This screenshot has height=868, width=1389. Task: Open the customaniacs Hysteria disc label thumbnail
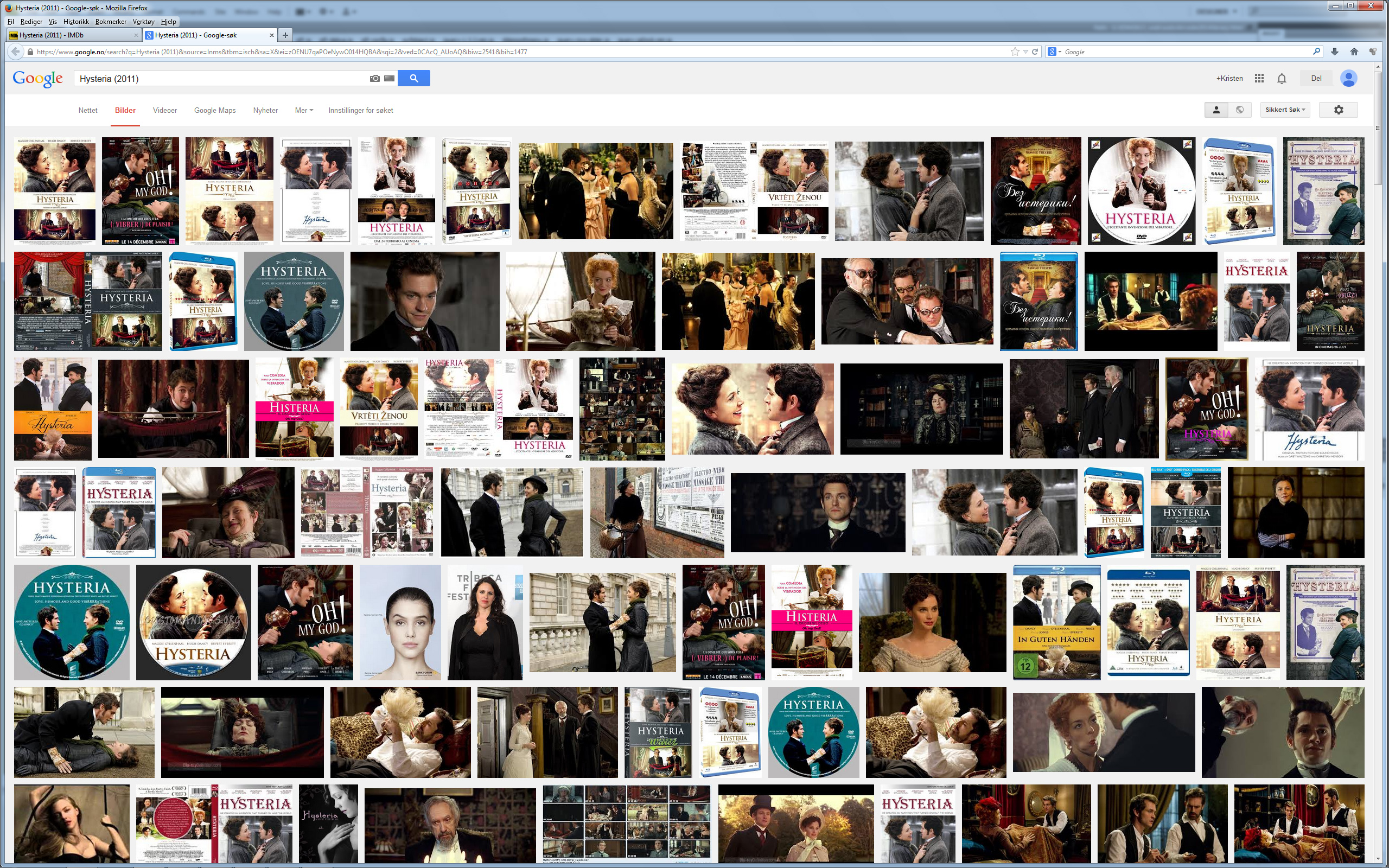193,622
